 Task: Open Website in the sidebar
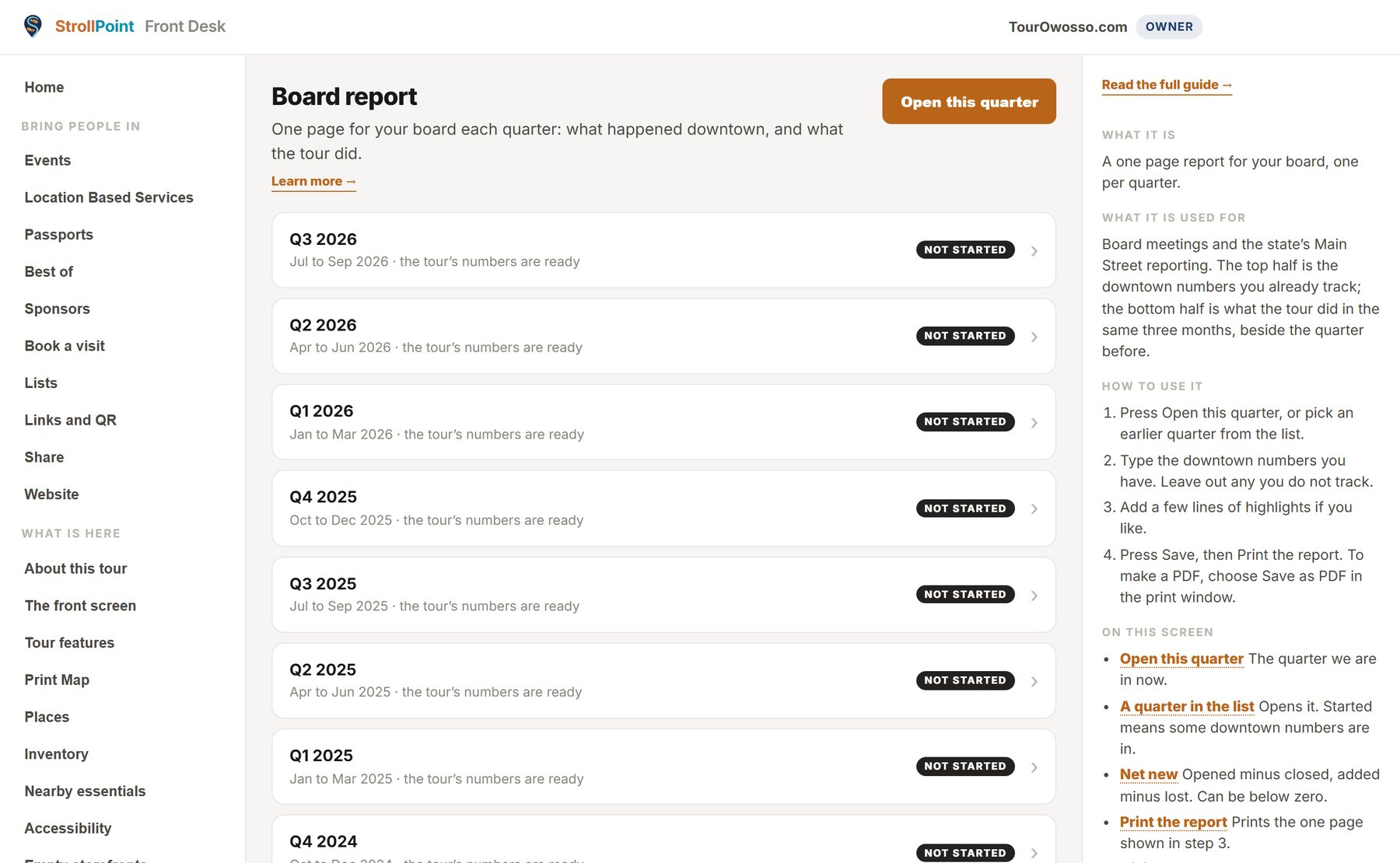point(51,494)
